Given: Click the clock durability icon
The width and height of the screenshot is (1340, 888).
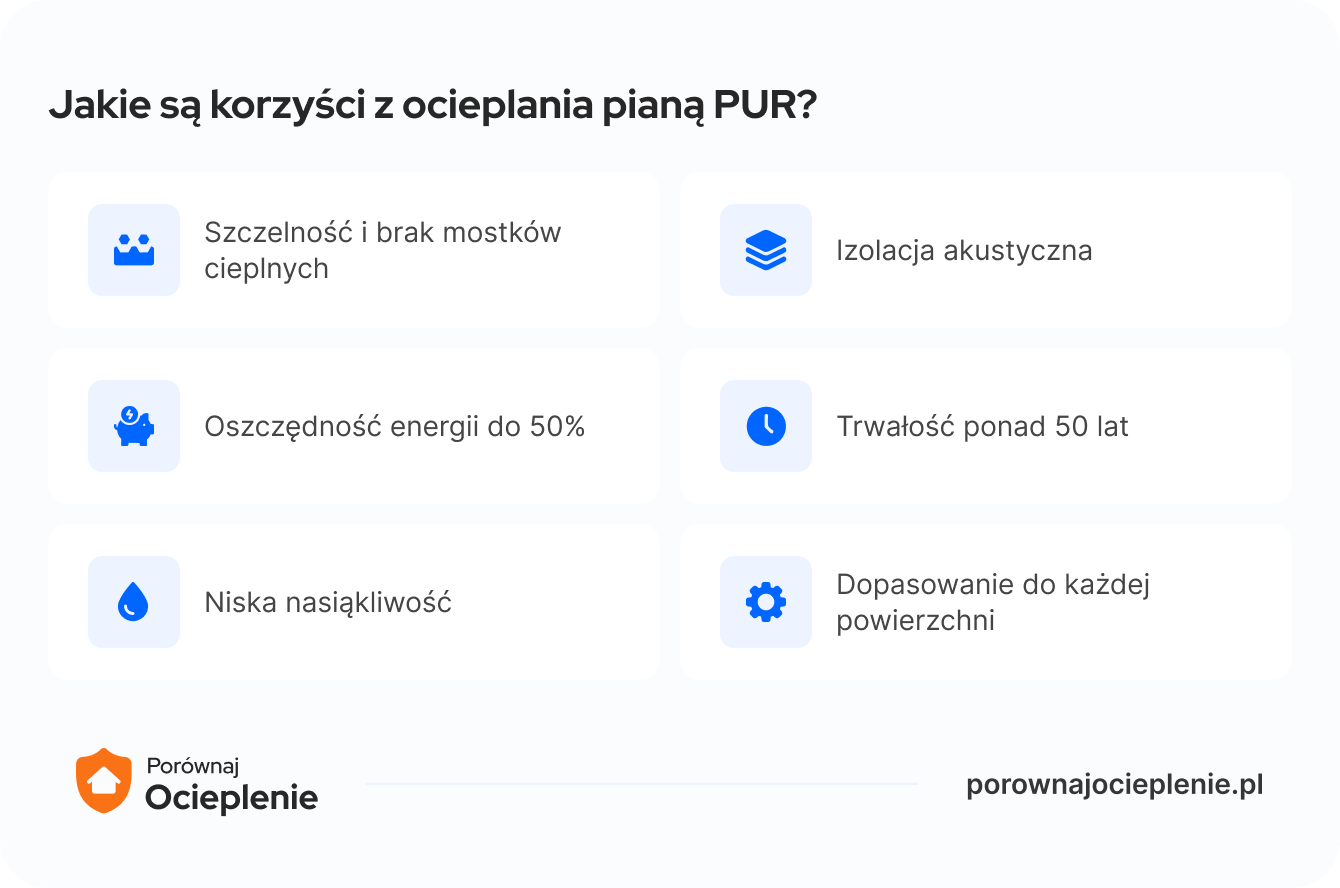Looking at the screenshot, I should [766, 426].
